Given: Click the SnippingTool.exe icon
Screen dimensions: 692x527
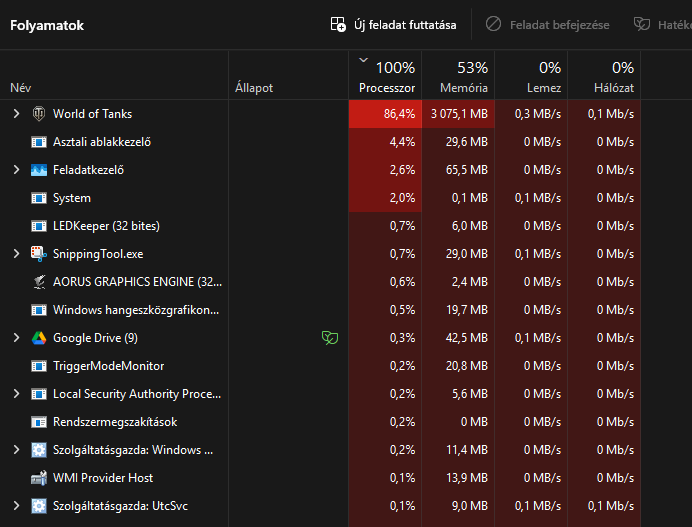Looking at the screenshot, I should pos(39,254).
